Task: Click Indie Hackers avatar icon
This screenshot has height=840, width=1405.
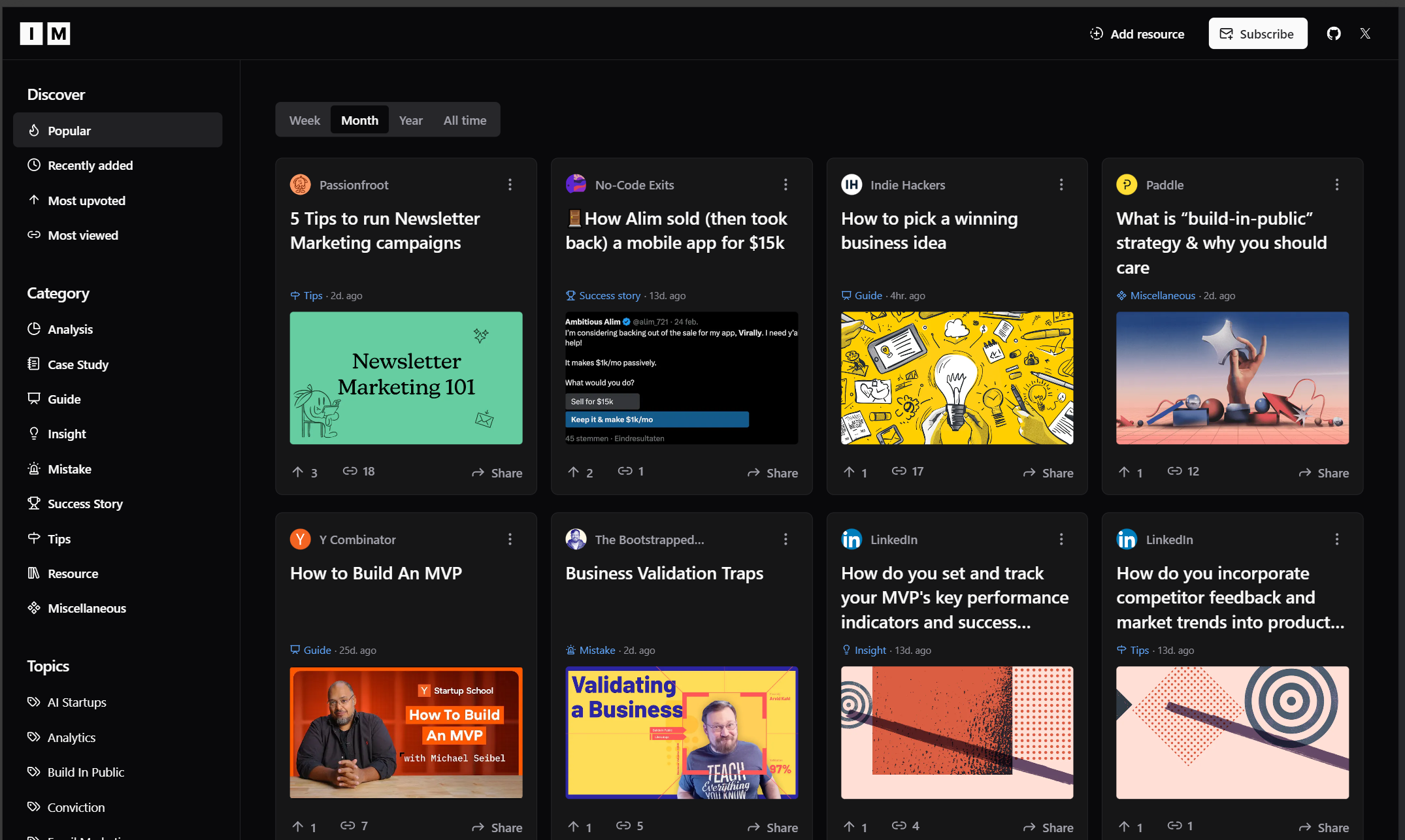Action: click(x=851, y=184)
